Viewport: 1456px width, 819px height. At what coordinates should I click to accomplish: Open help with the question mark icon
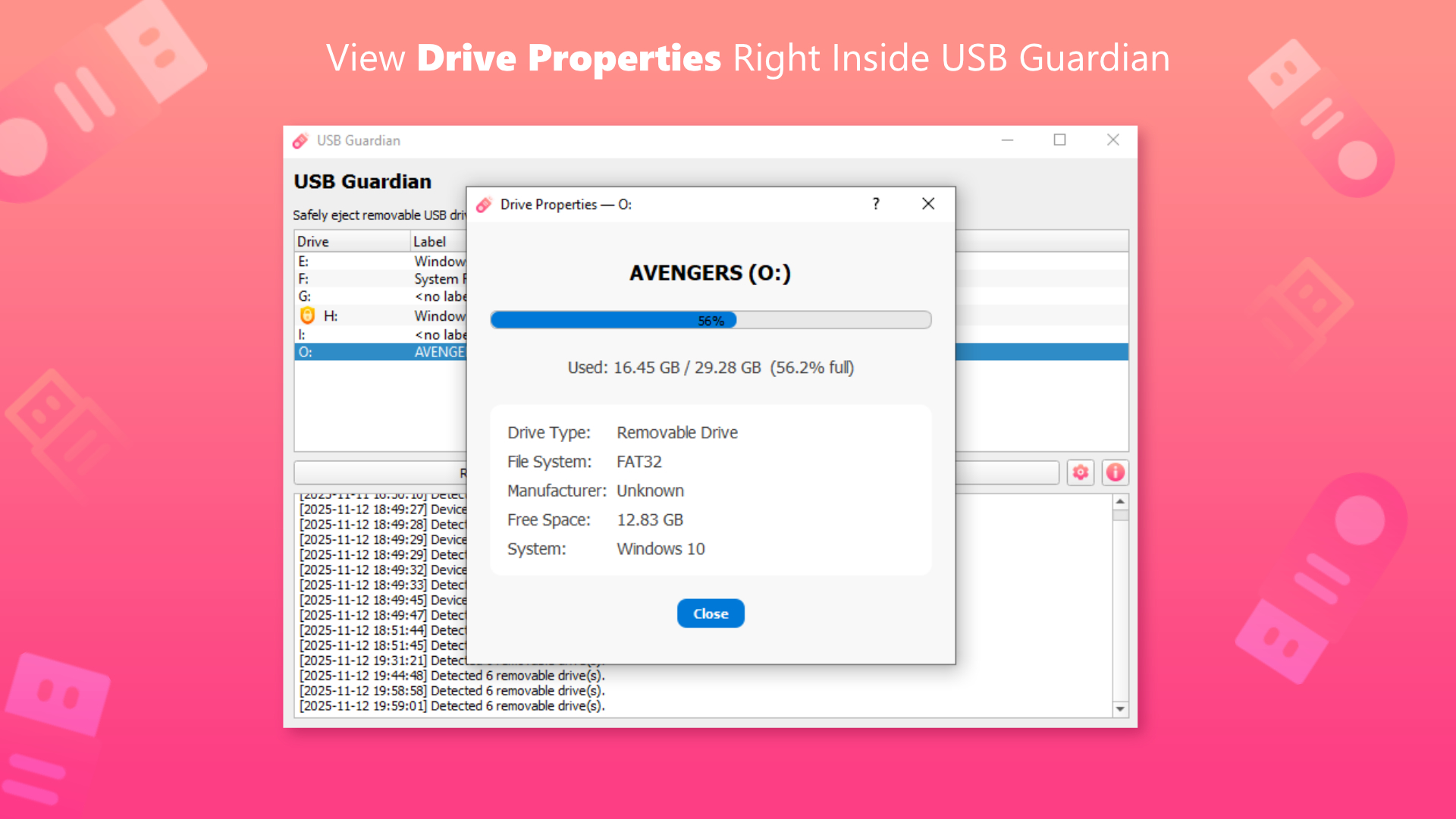875,204
